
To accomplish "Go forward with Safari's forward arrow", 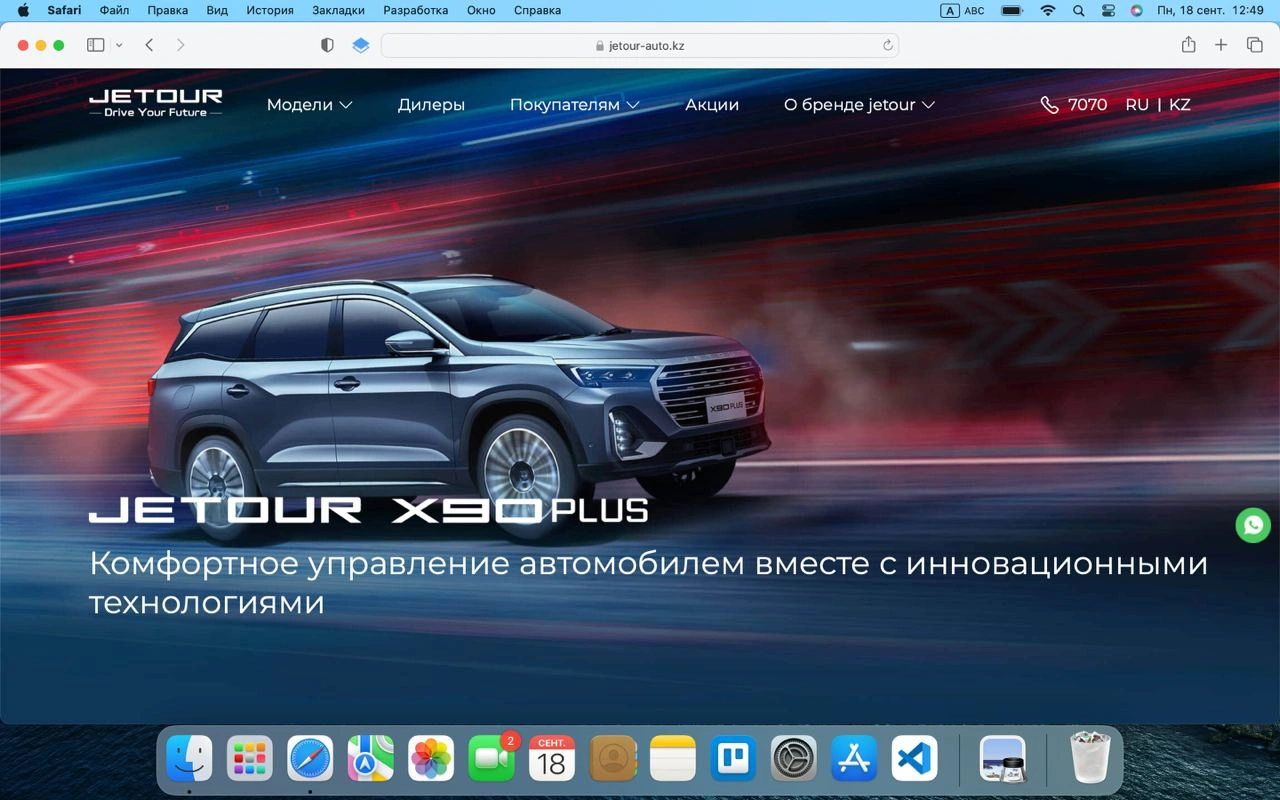I will coord(181,45).
